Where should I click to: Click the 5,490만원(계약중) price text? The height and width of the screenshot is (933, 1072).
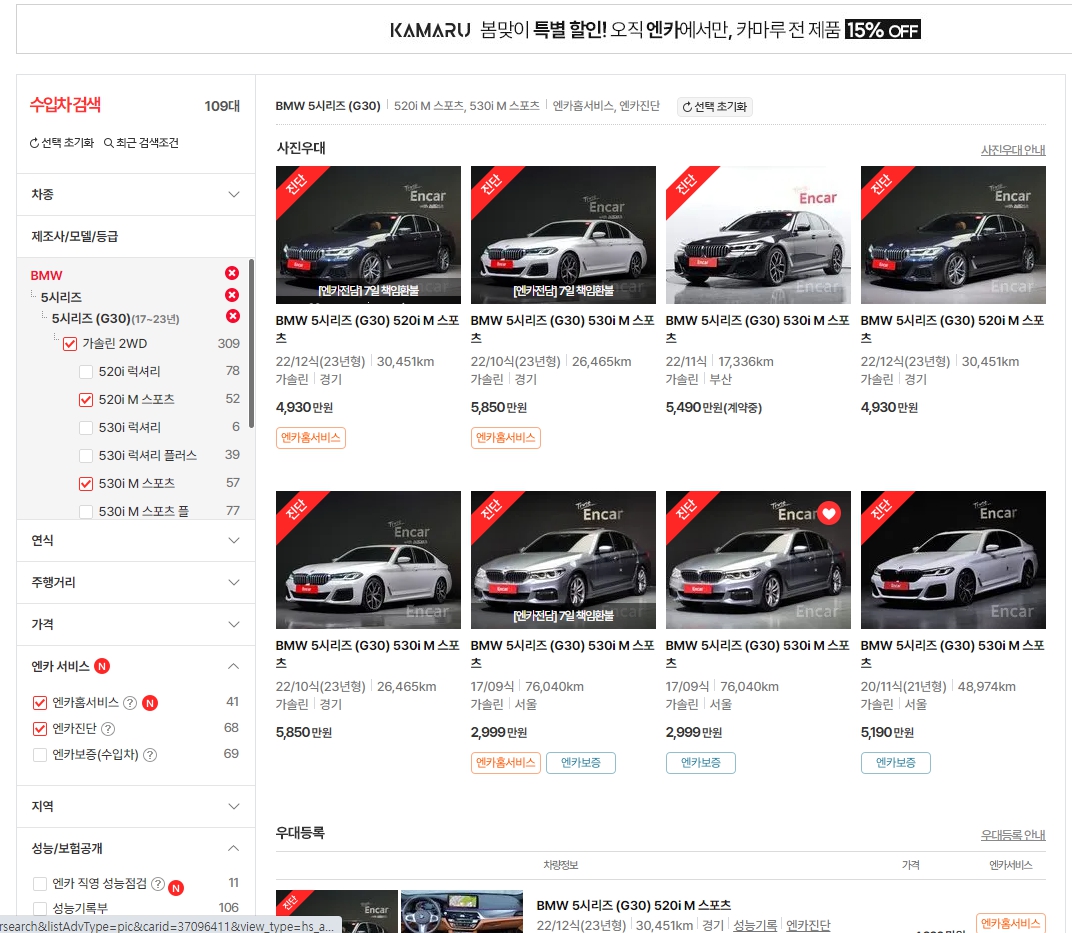pos(714,407)
